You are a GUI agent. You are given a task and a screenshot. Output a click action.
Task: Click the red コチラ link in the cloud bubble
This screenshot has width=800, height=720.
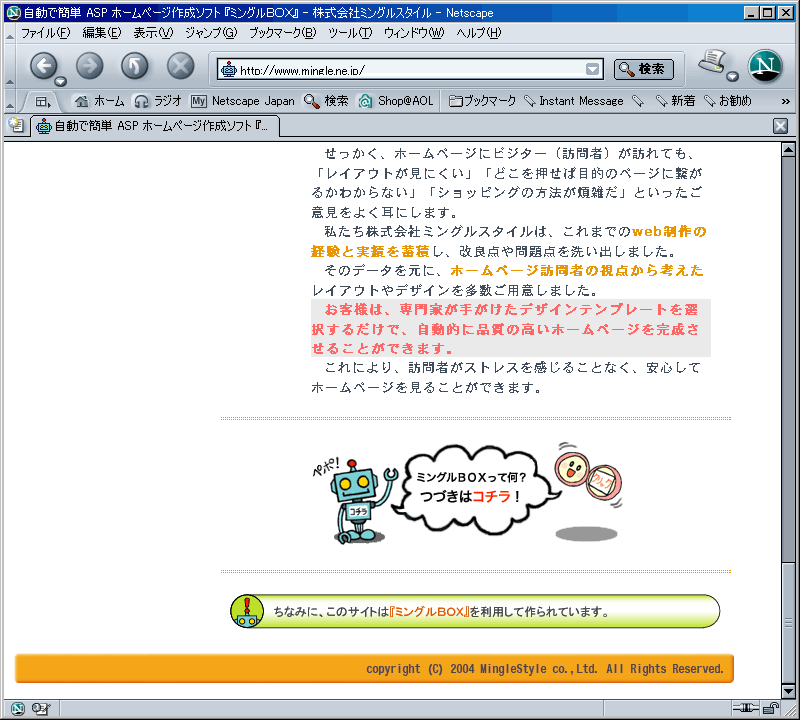click(x=491, y=496)
